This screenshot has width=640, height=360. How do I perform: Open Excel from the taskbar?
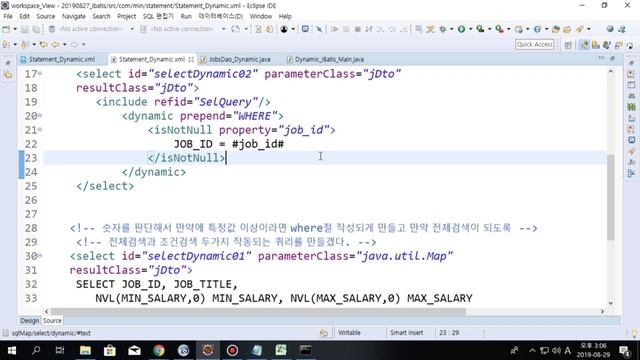coord(281,350)
